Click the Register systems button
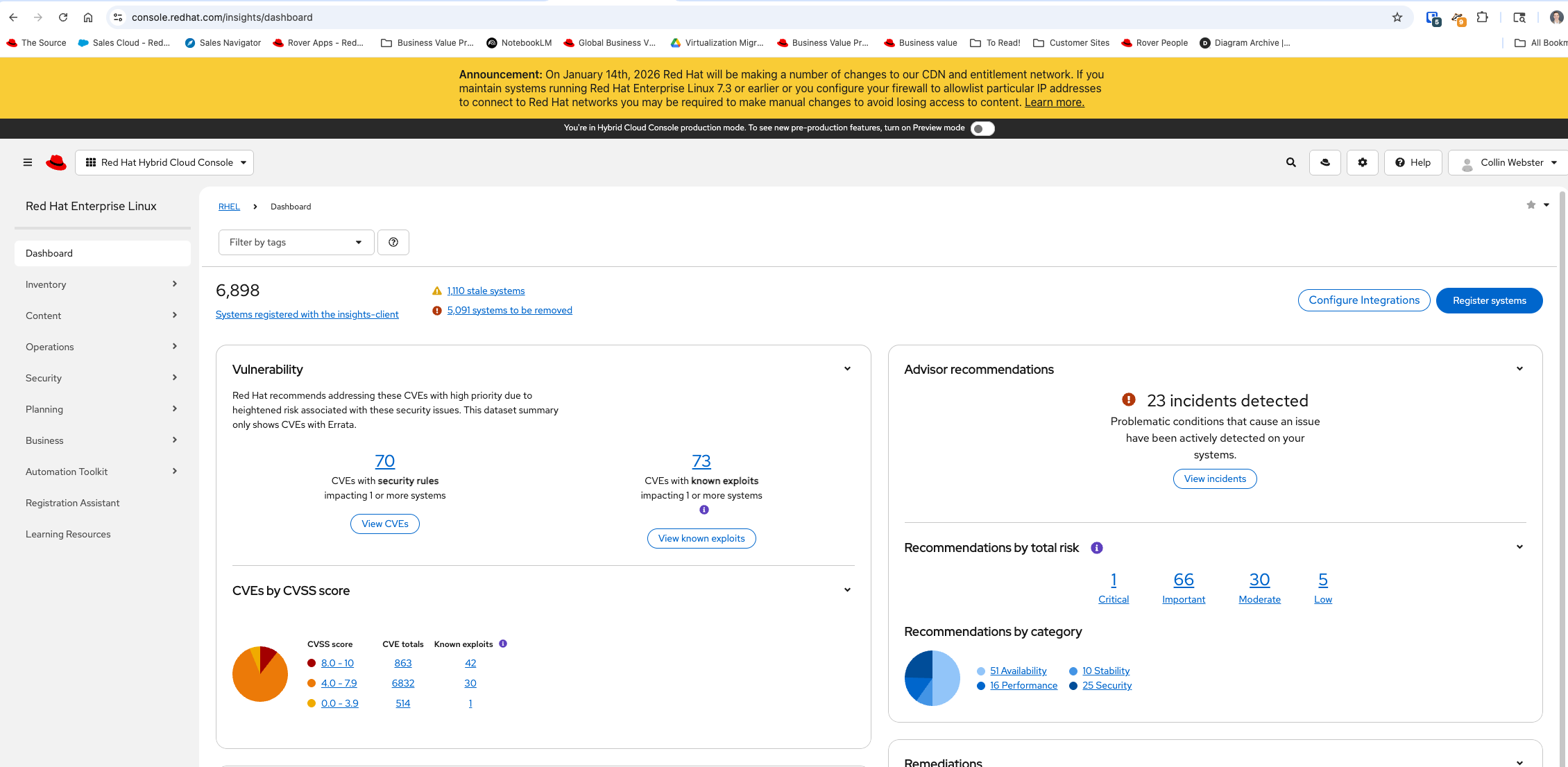1568x767 pixels. pos(1489,300)
